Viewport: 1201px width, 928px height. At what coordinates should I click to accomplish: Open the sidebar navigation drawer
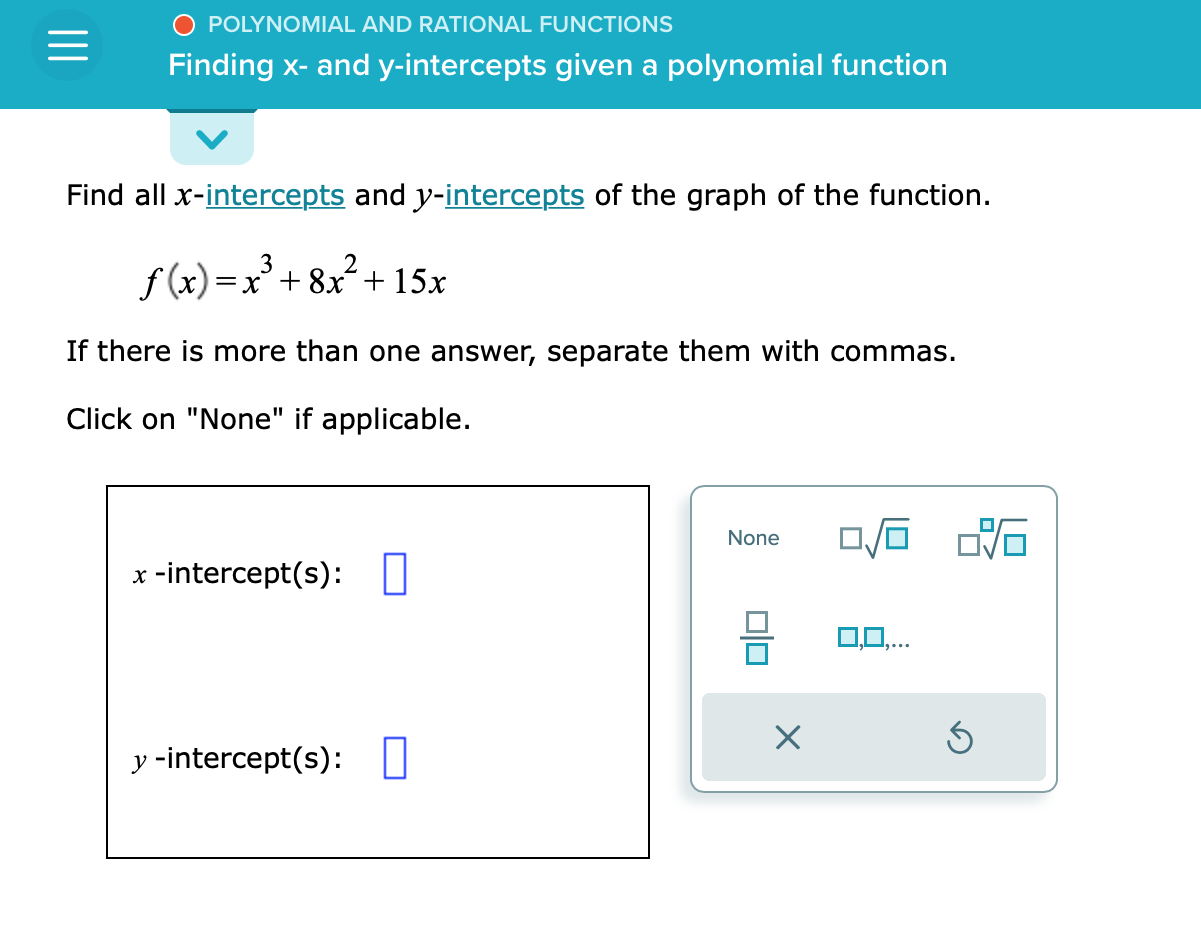coord(67,44)
